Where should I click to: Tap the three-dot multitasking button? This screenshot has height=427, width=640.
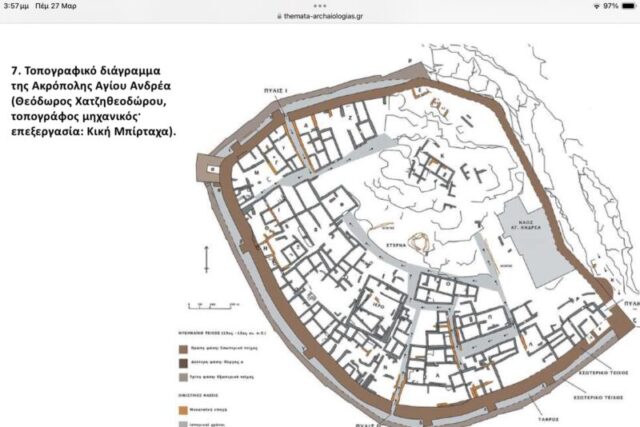(x=320, y=6)
